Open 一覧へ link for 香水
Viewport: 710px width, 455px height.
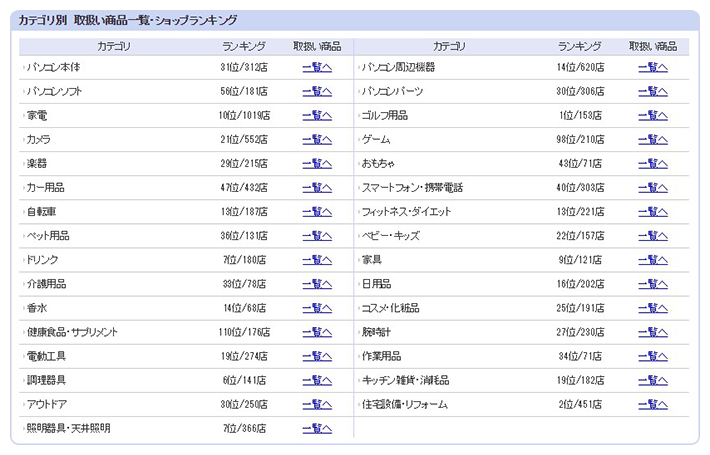[x=317, y=308]
